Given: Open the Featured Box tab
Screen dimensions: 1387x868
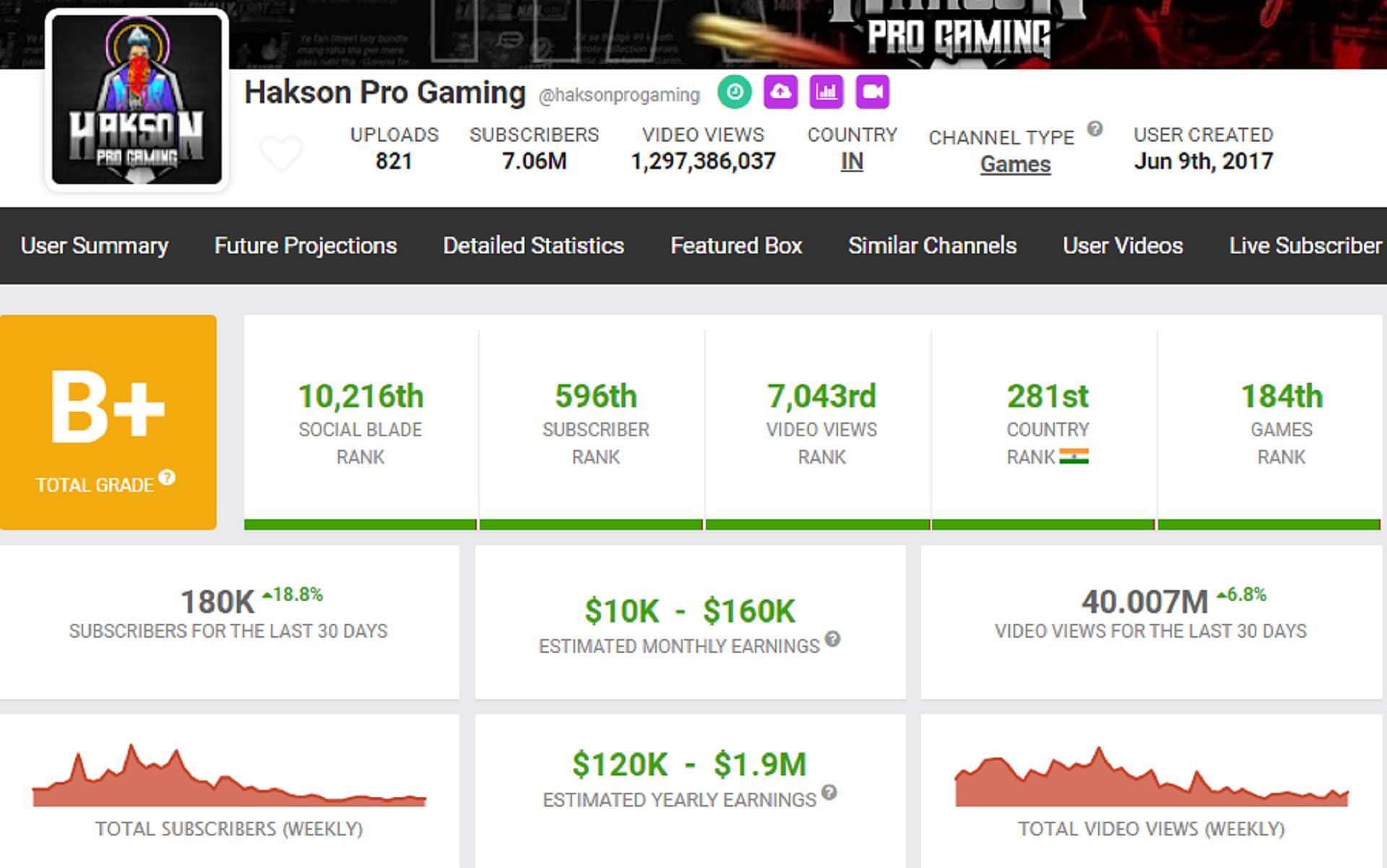Looking at the screenshot, I should (x=736, y=246).
